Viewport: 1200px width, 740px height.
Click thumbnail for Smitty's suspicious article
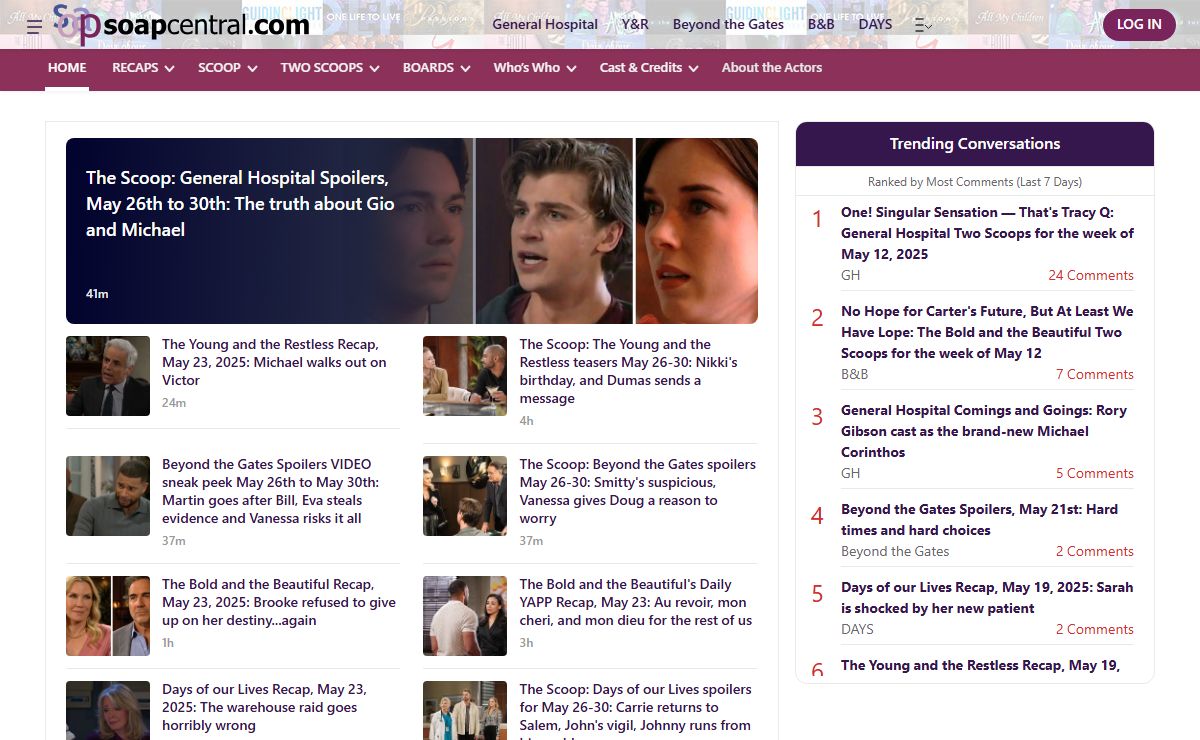point(465,496)
